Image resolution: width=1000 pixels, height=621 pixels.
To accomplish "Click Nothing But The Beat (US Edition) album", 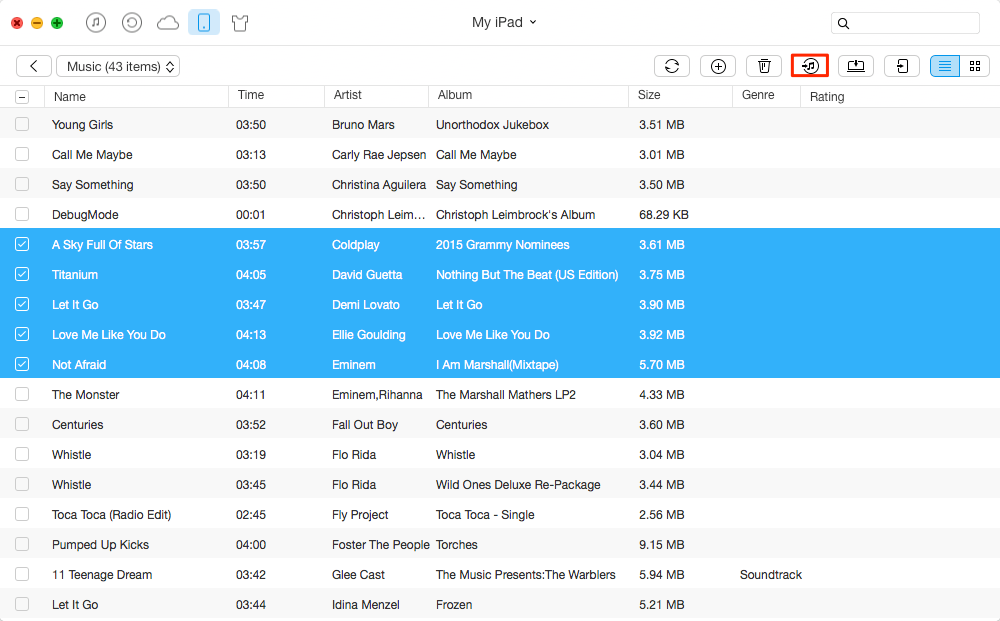I will 527,275.
